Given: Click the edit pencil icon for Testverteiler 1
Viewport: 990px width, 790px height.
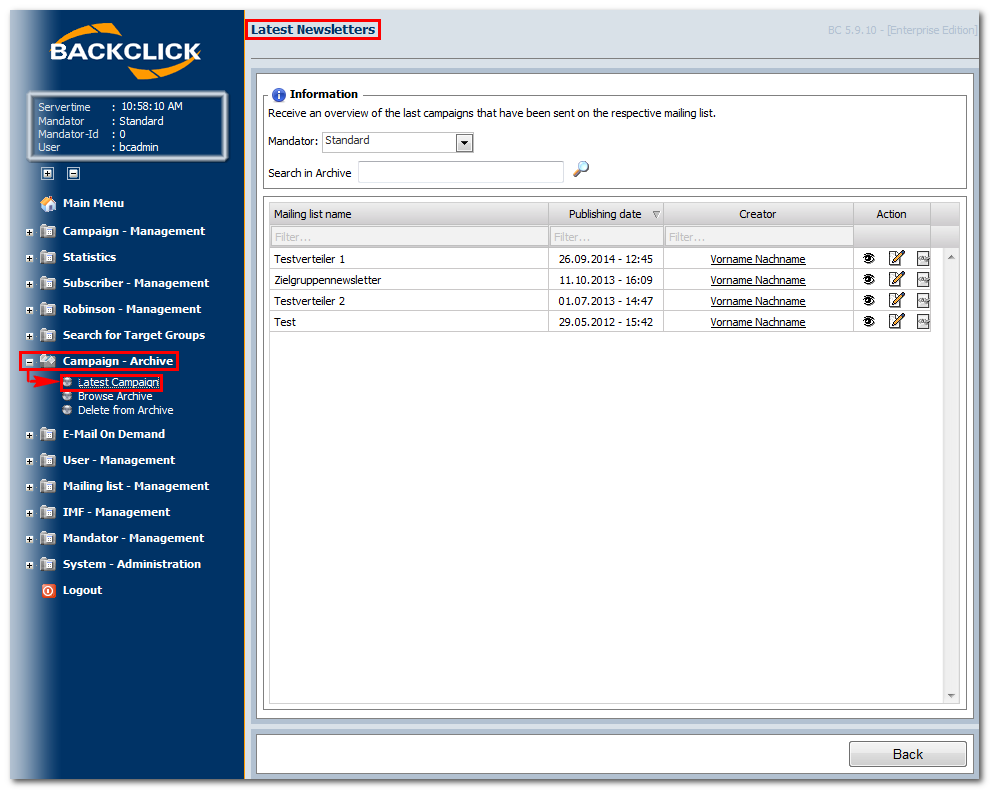Looking at the screenshot, I should pyautogui.click(x=897, y=258).
